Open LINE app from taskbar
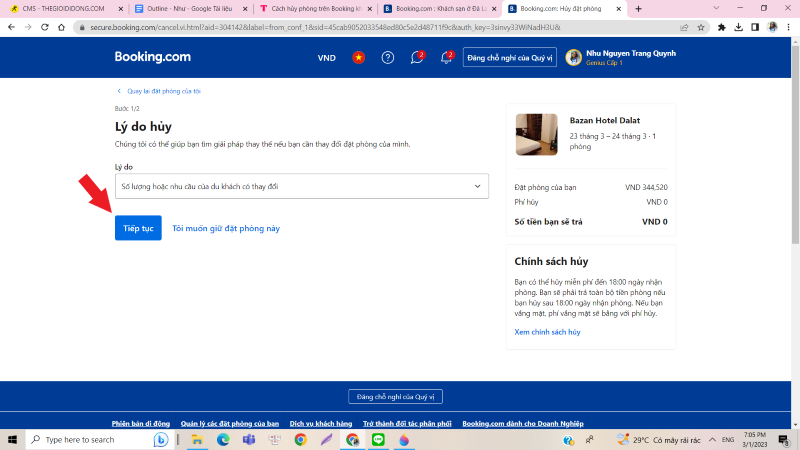 (x=378, y=439)
